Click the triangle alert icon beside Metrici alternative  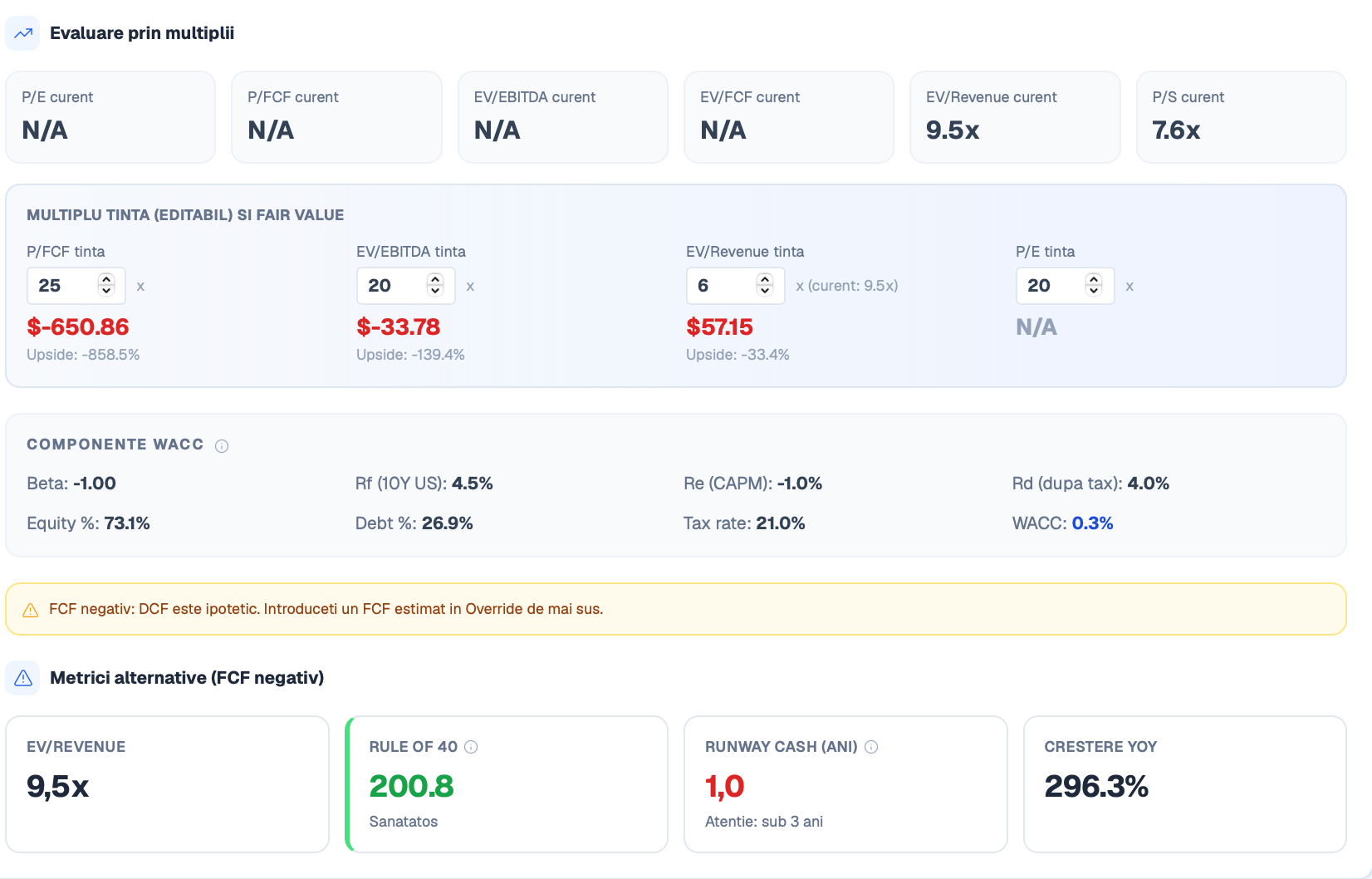(x=23, y=678)
